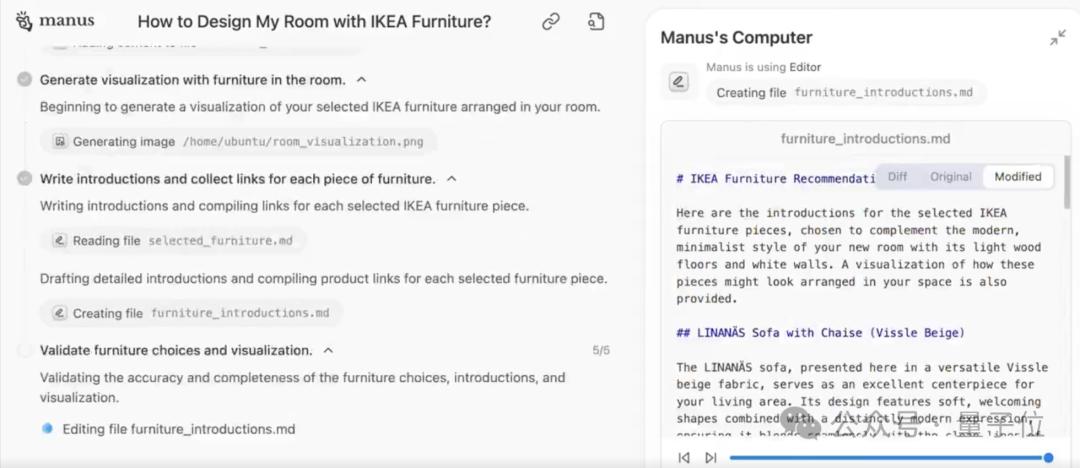Click the editor vertical scrollbar
Image resolution: width=1080 pixels, height=468 pixels.
tap(1067, 200)
